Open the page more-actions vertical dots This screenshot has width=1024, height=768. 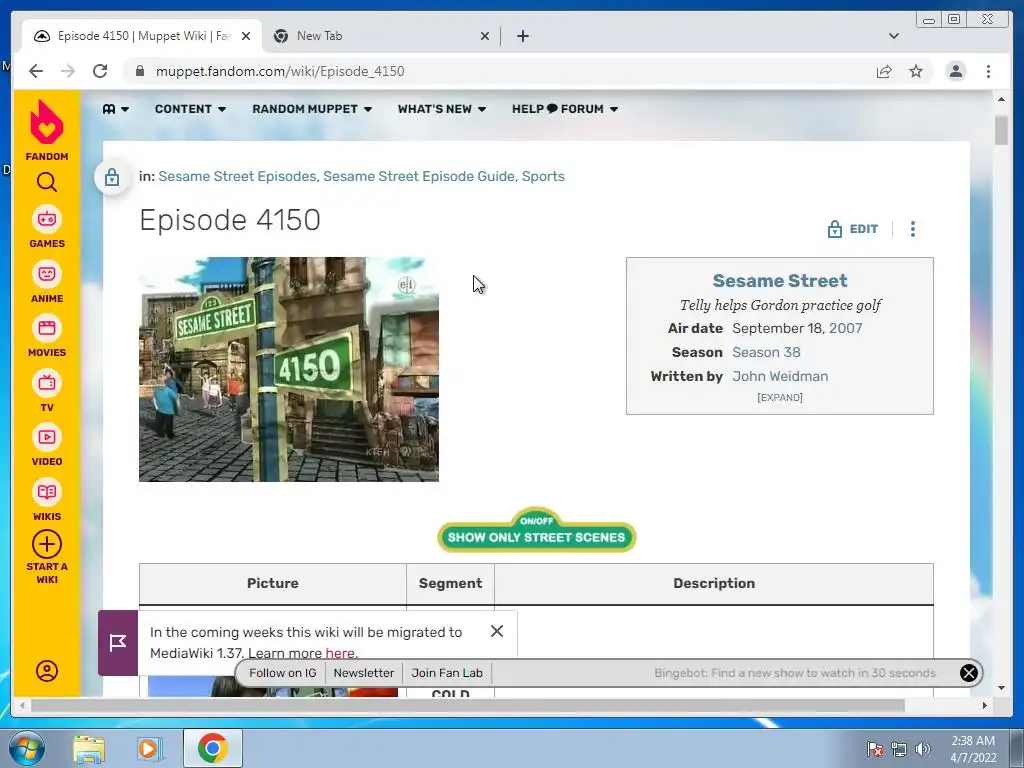[x=913, y=229]
